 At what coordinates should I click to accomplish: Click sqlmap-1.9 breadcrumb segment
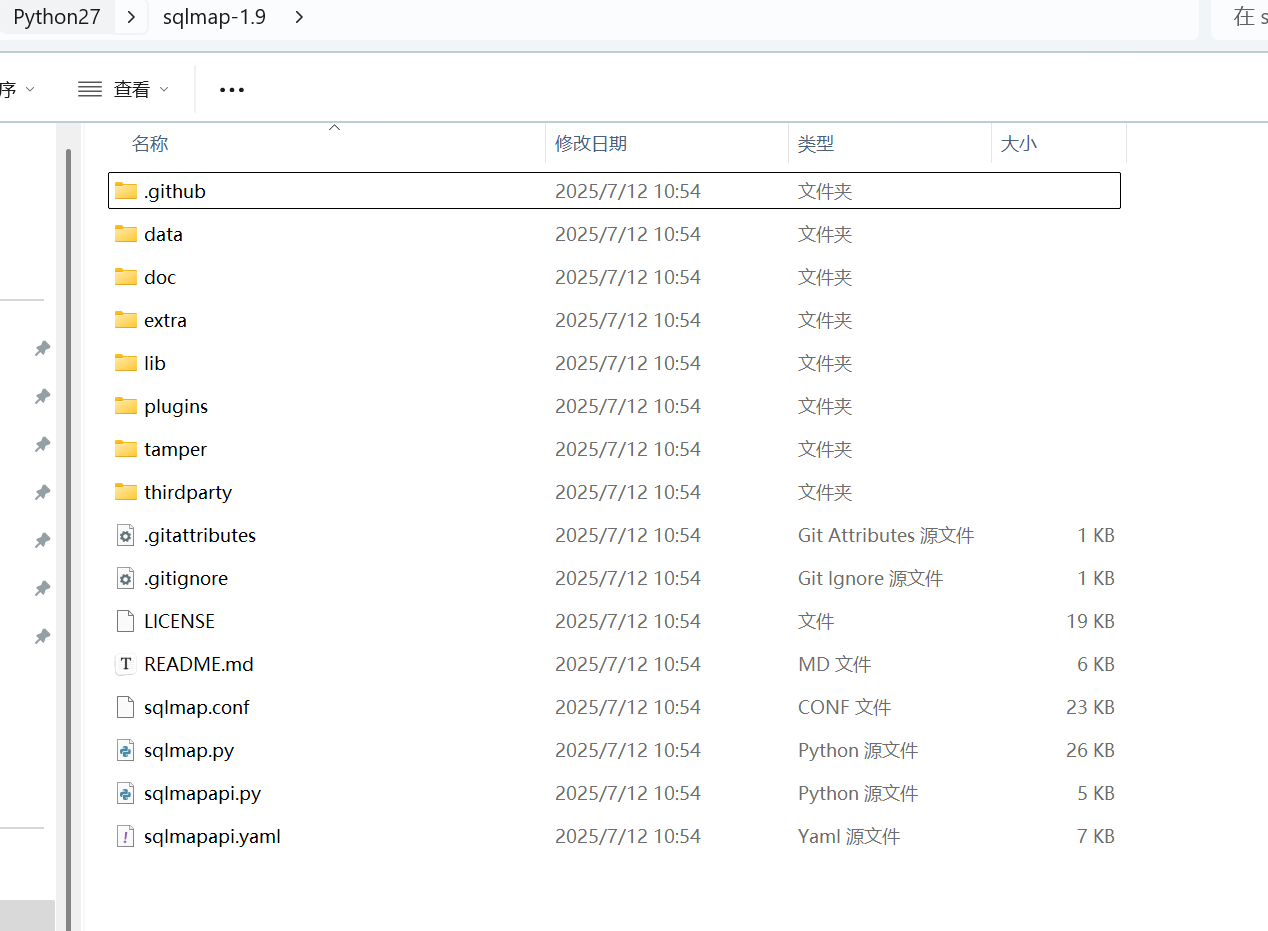[214, 17]
